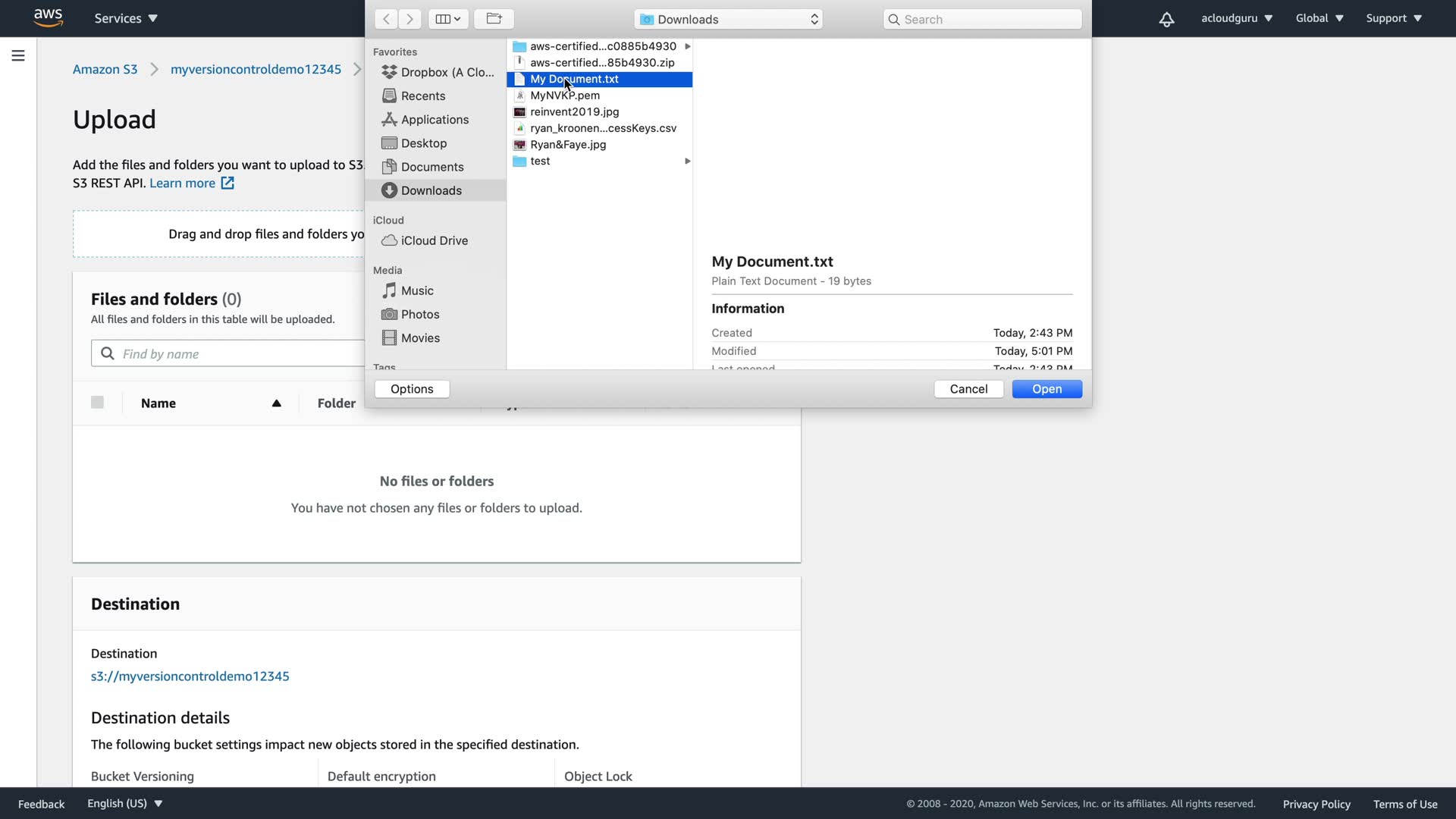The height and width of the screenshot is (819, 1456).
Task: Click the new folder toolbar icon
Action: coord(494,18)
